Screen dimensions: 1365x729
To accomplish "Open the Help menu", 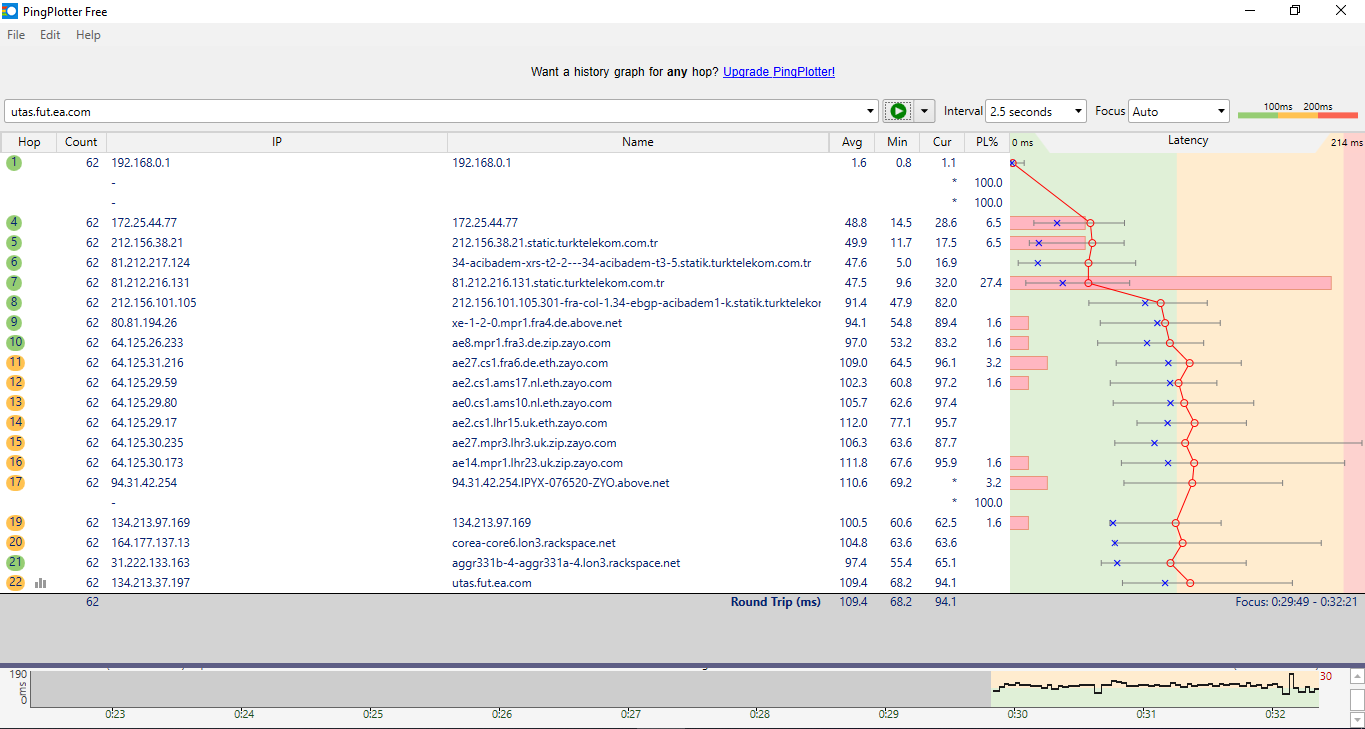I will coord(88,35).
